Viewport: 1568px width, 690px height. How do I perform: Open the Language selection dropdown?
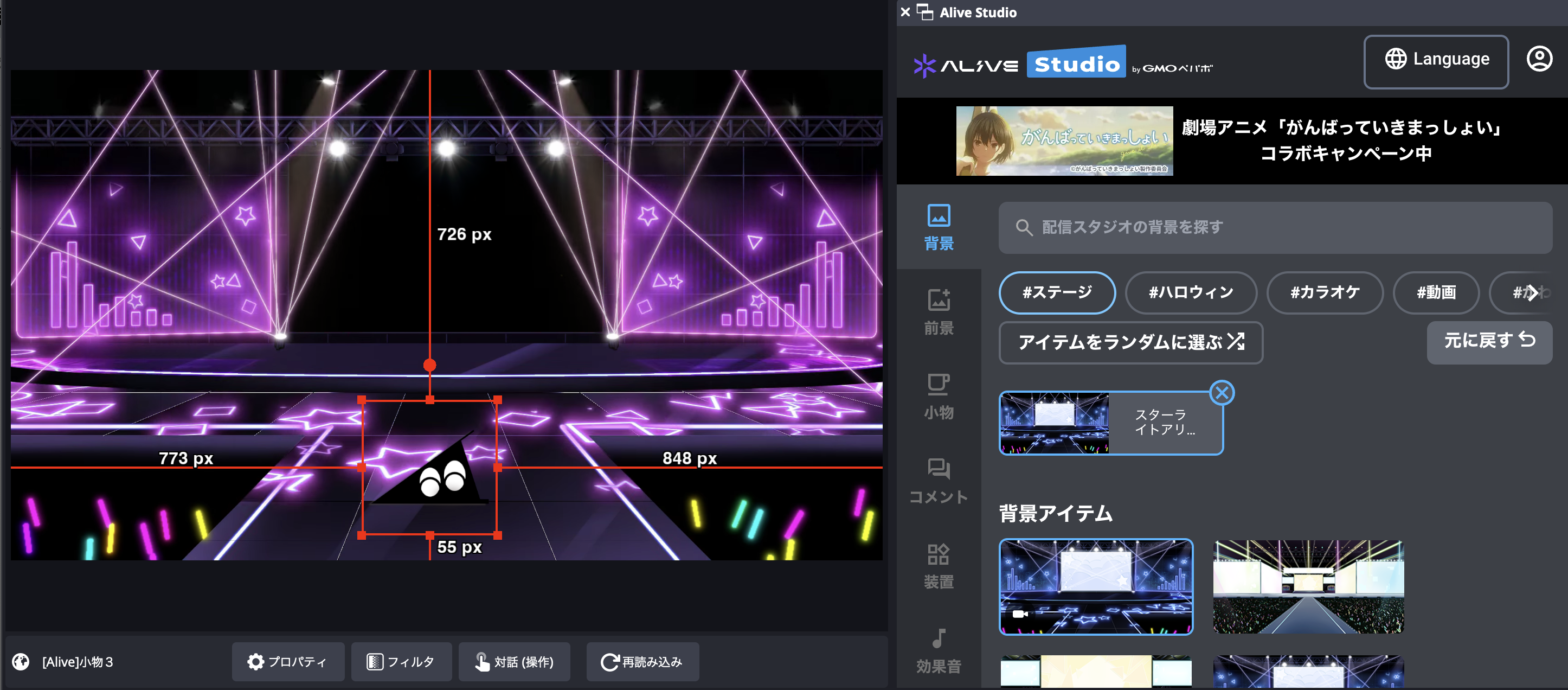[x=1435, y=60]
